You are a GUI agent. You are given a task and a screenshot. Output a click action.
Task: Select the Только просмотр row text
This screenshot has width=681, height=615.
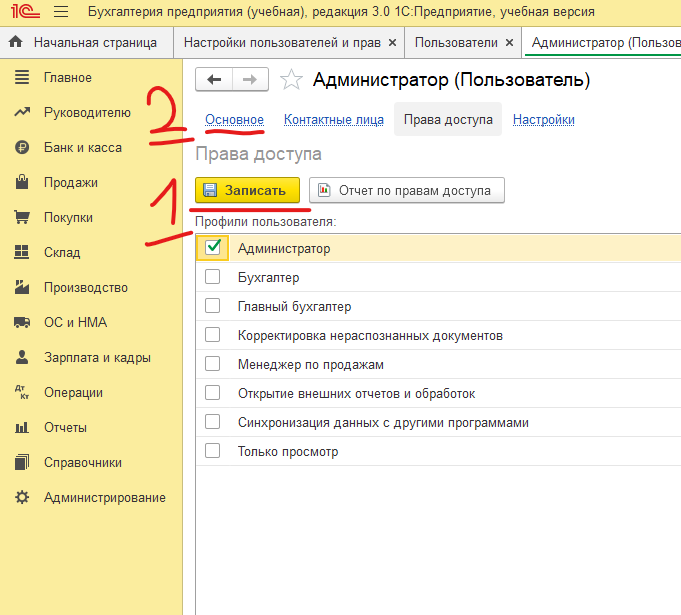click(288, 452)
